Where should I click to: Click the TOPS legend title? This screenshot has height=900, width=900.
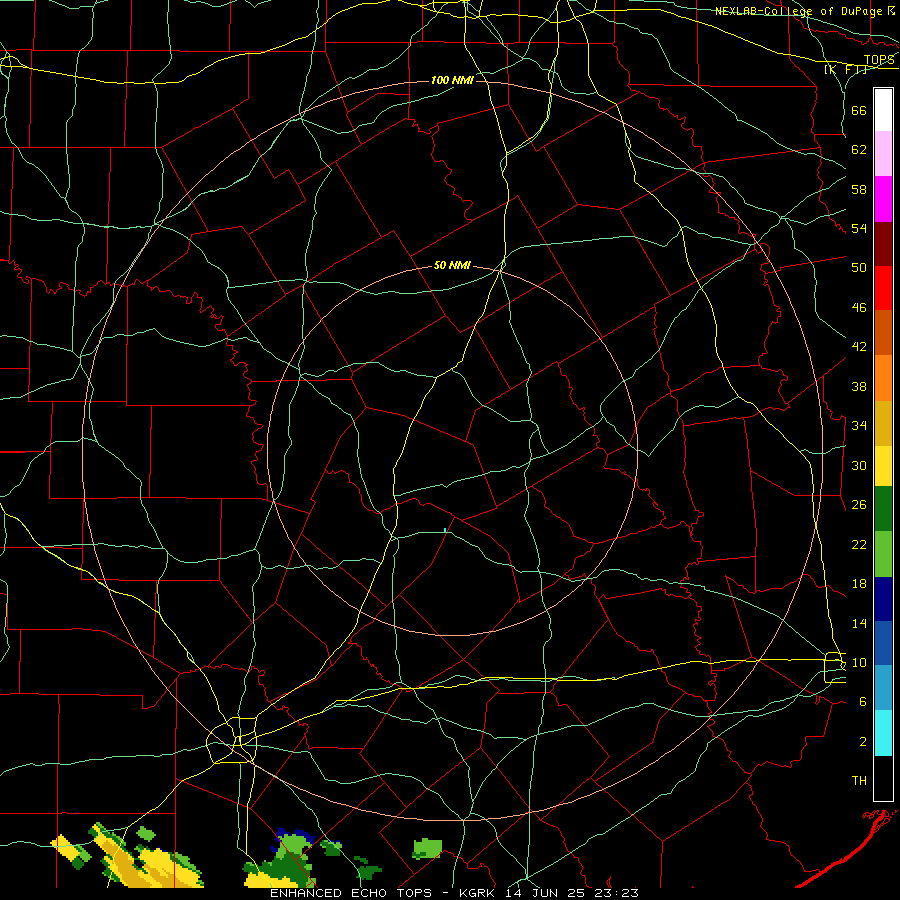[x=879, y=60]
